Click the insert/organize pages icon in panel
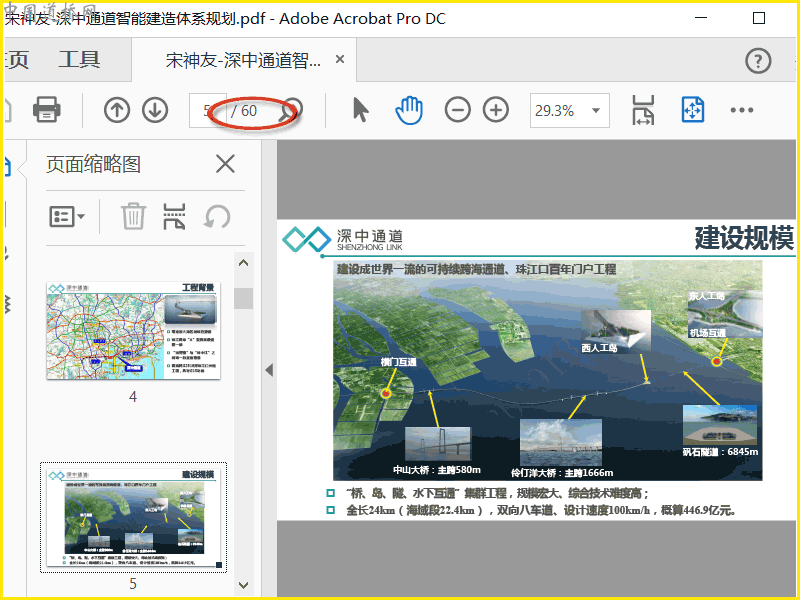800x600 pixels. [174, 216]
